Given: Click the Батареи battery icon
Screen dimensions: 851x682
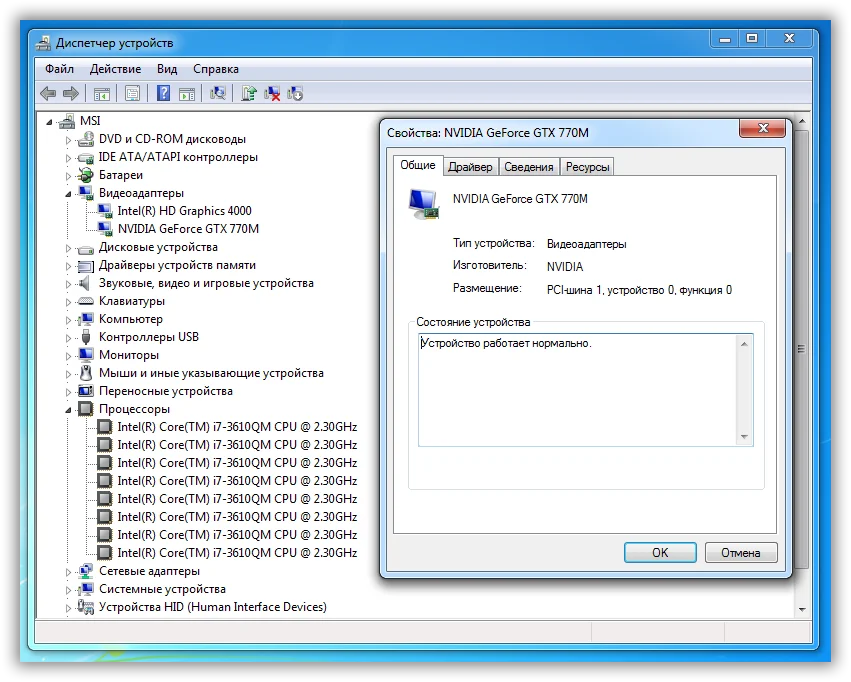Looking at the screenshot, I should tap(86, 175).
